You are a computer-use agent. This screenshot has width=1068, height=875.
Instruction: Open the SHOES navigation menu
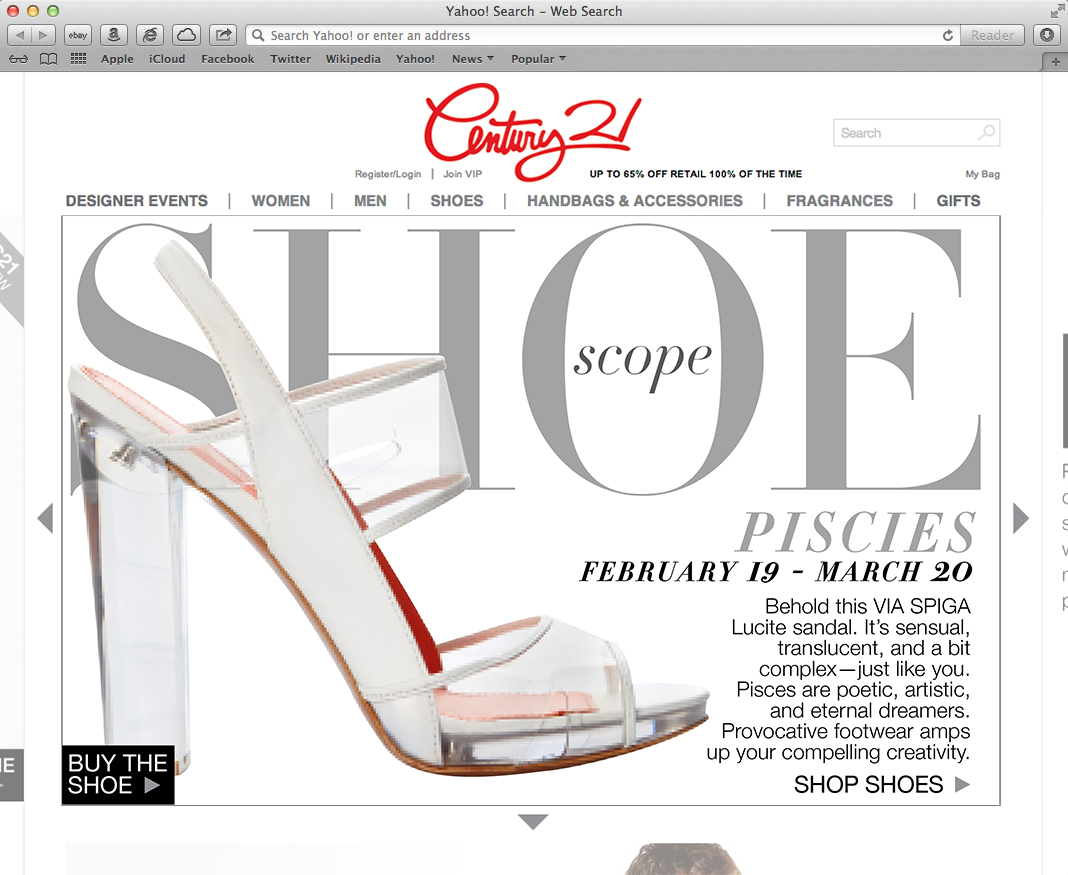tap(456, 201)
